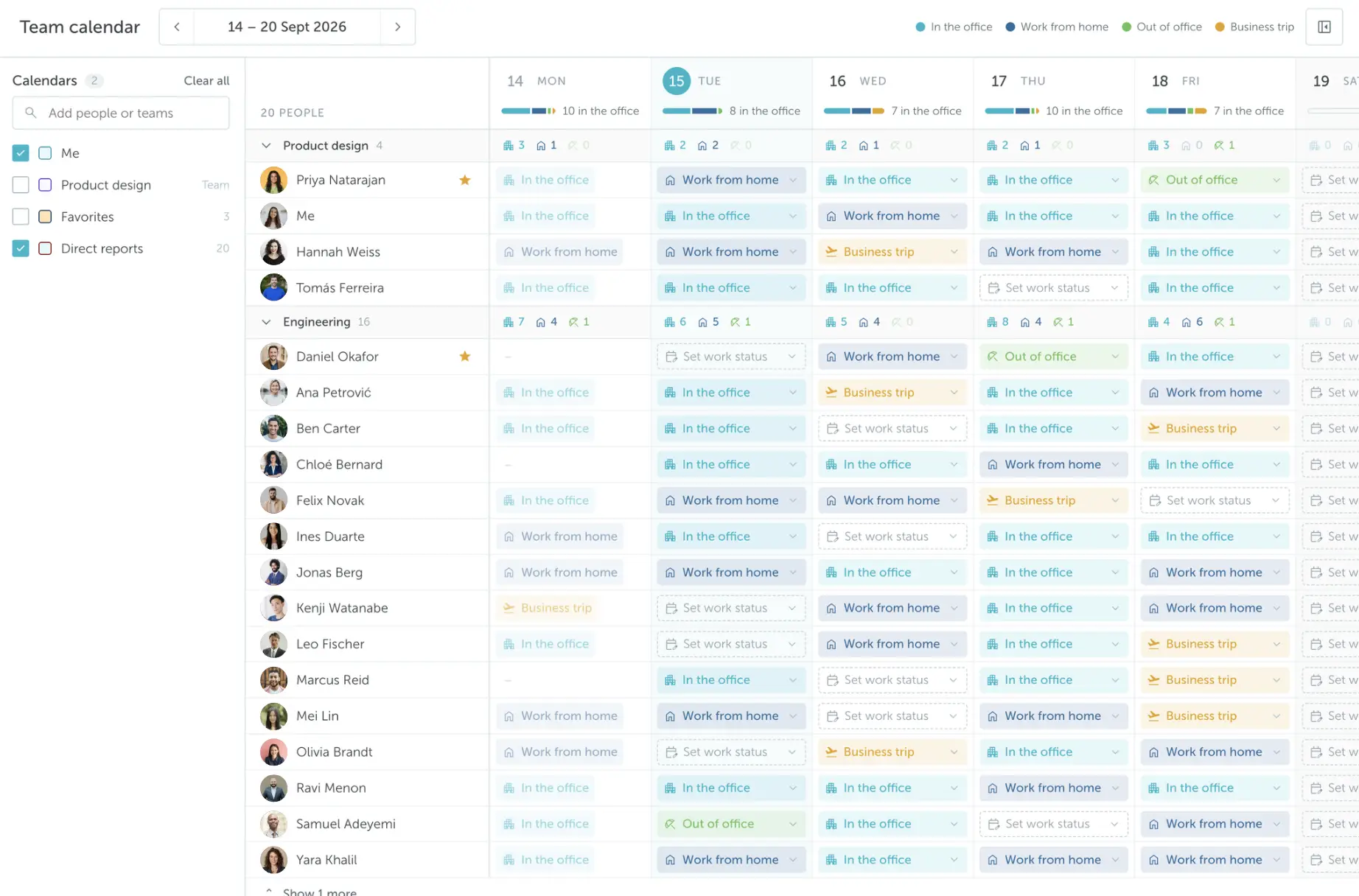This screenshot has width=1359, height=896.
Task: Go to the next week
Action: (x=398, y=27)
